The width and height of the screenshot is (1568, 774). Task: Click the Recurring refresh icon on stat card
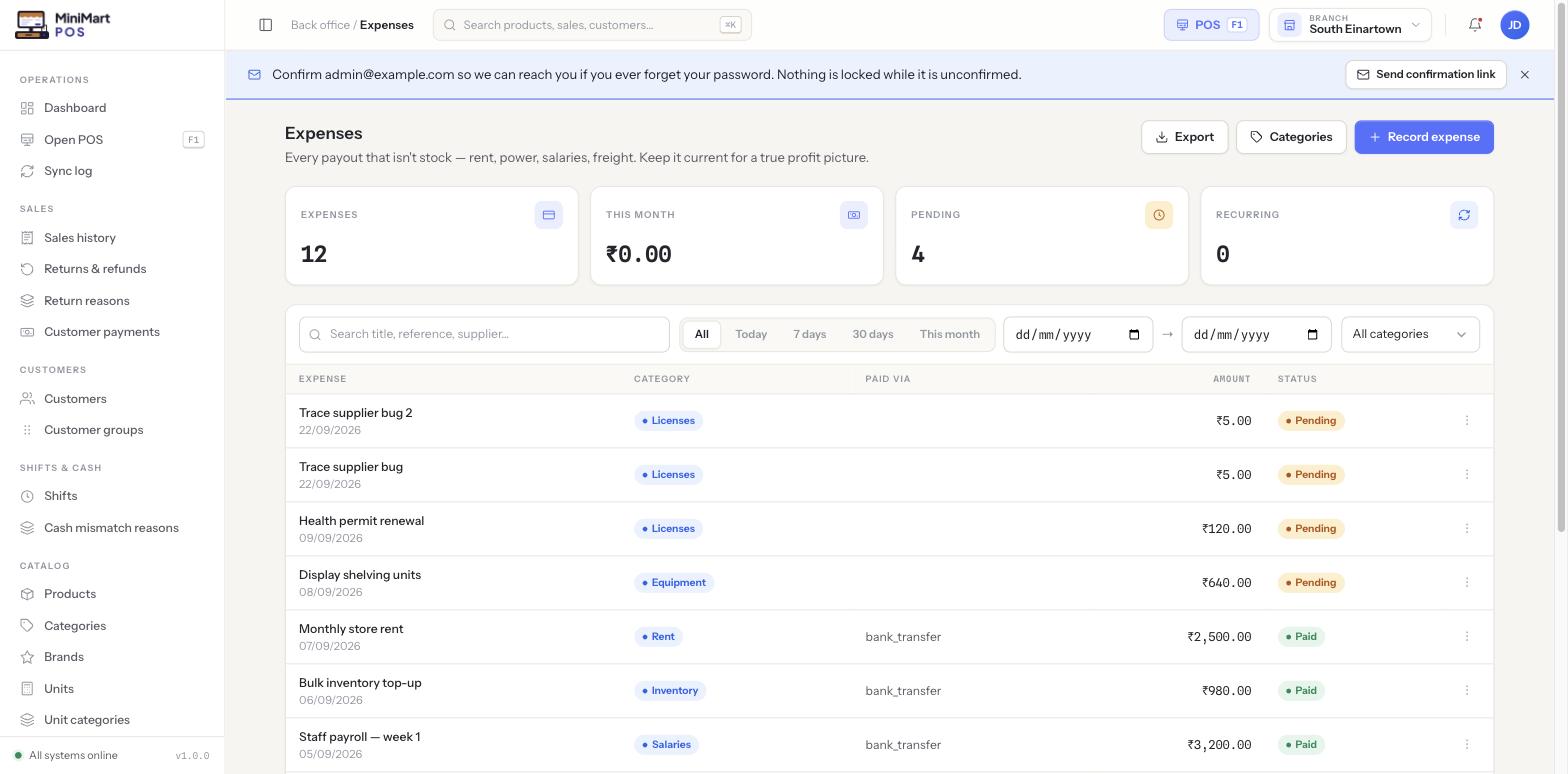1464,215
